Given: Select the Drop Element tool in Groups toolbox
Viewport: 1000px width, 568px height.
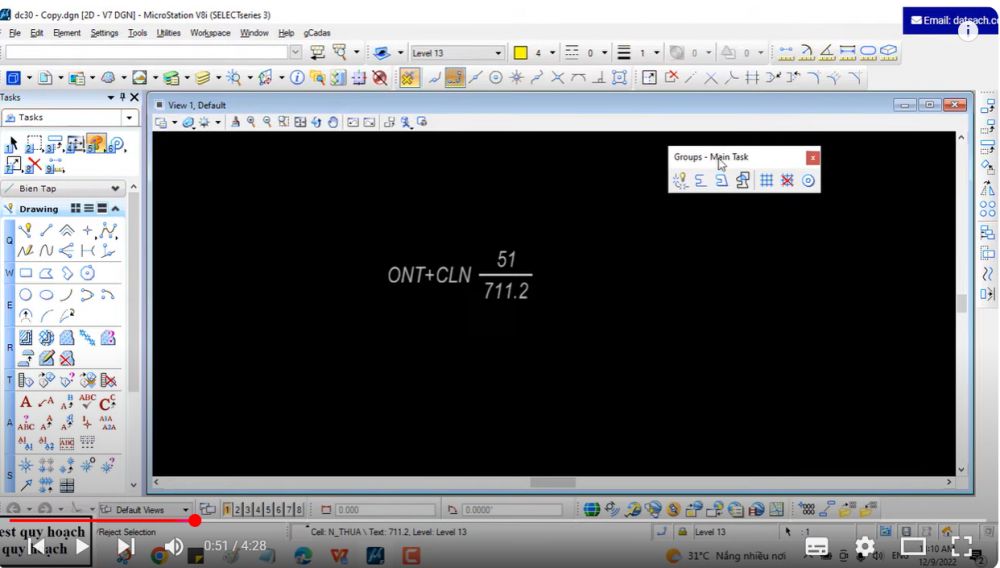Looking at the screenshot, I should 680,181.
